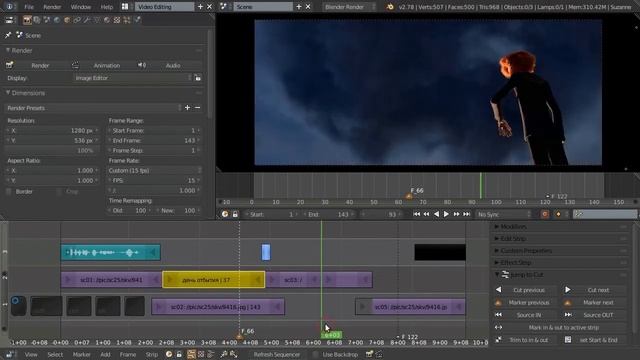This screenshot has width=640, height=360.
Task: Add a render preset with plus
Action: [187, 108]
